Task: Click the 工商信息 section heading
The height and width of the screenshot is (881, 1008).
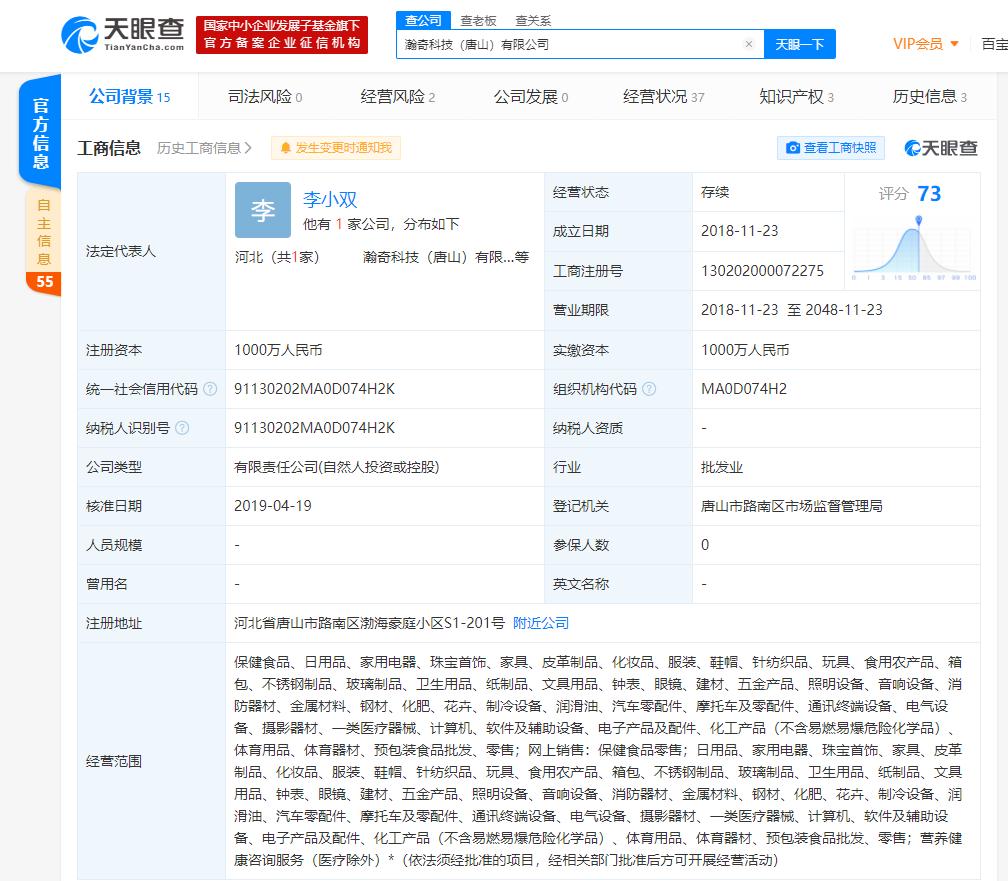Action: pyautogui.click(x=109, y=148)
